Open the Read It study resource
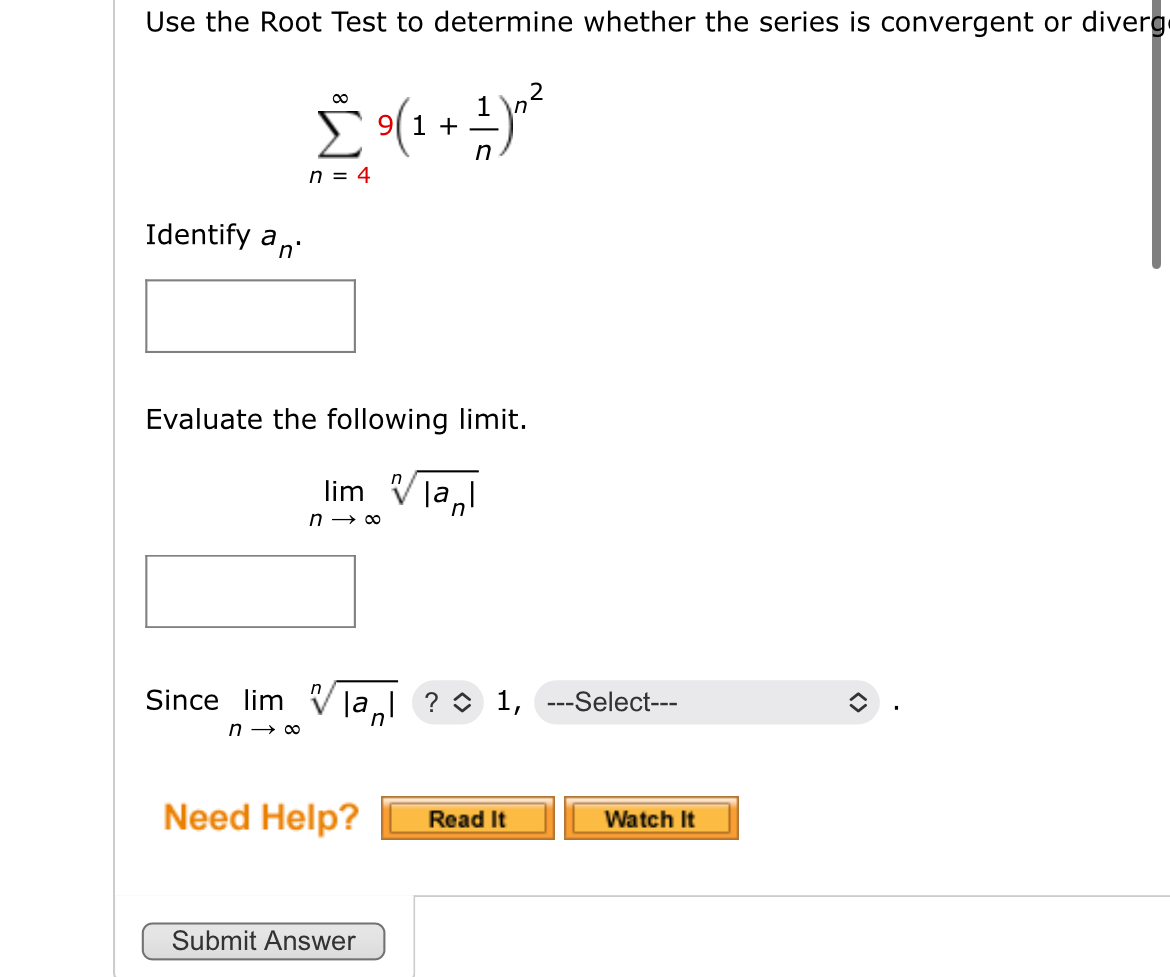 pos(467,817)
